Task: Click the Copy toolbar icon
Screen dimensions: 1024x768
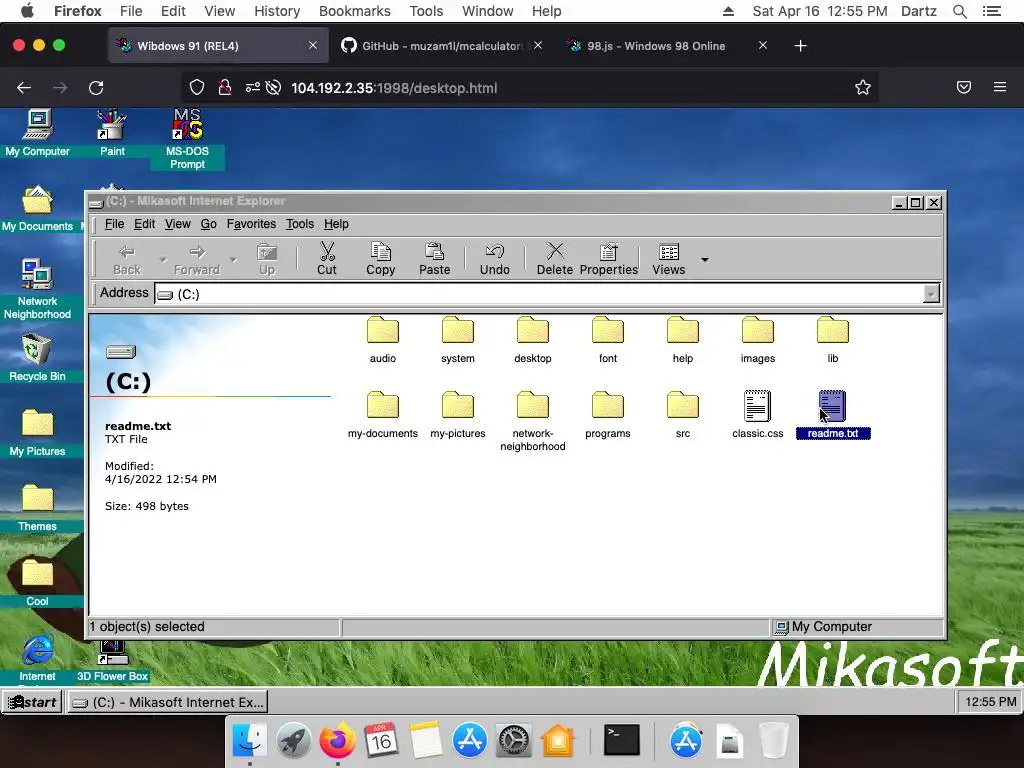Action: pos(380,259)
